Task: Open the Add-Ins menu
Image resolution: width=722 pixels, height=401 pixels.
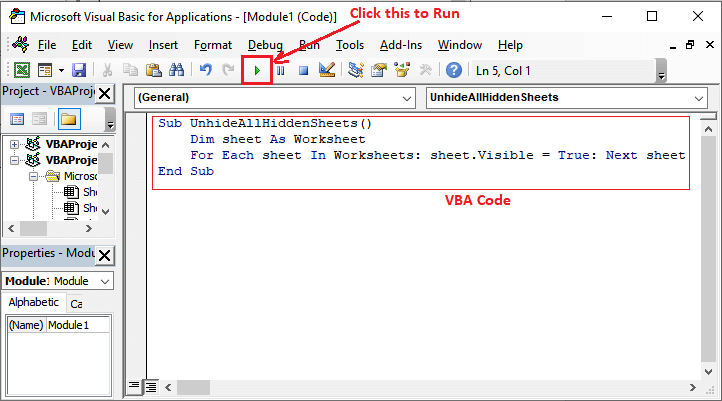Action: [x=401, y=45]
